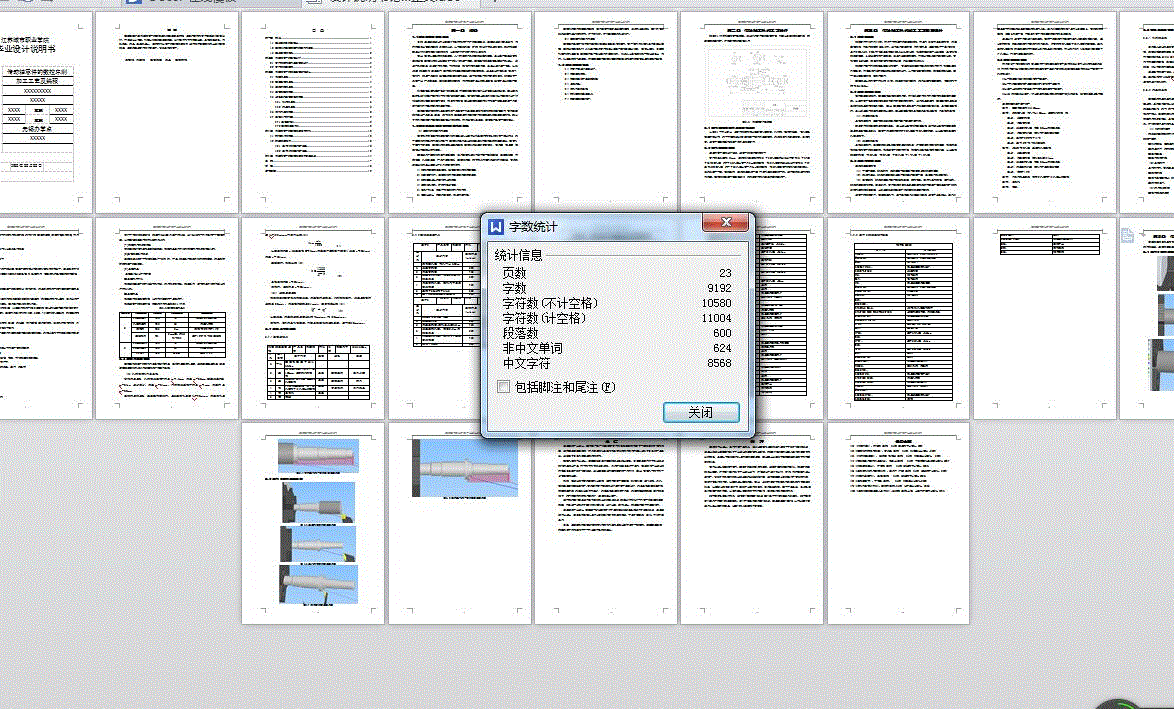Viewport: 1174px width, 709px height.
Task: Select the table page partly hidden behind the dialog's left side
Action: point(434,318)
